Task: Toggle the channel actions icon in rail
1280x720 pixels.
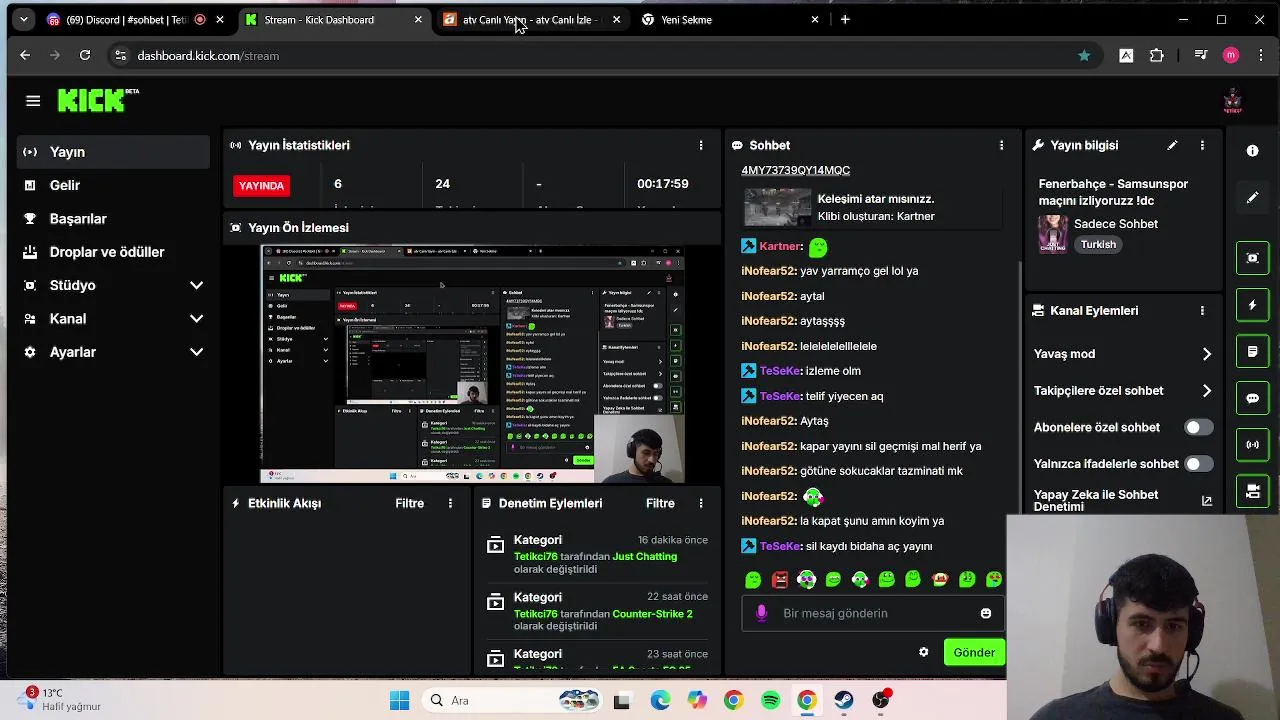Action: tap(1252, 491)
